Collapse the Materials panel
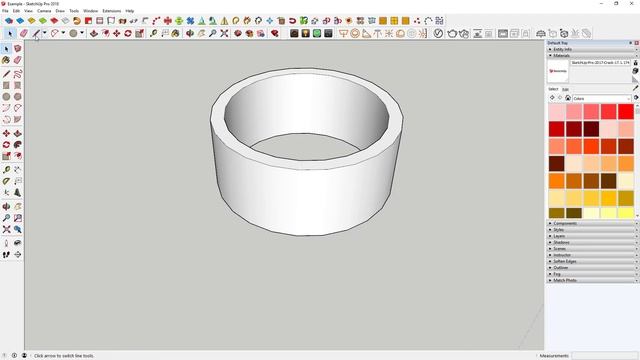This screenshot has width=640, height=360. pyautogui.click(x=592, y=56)
